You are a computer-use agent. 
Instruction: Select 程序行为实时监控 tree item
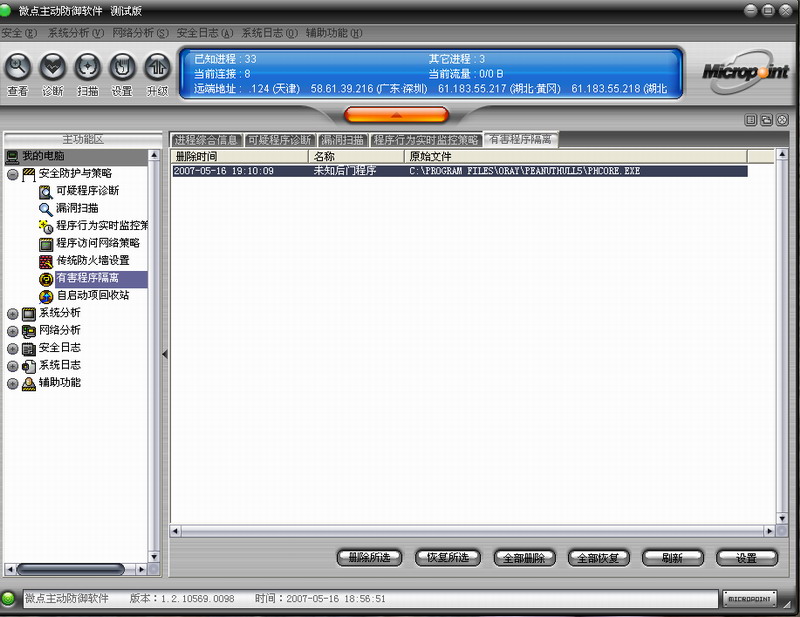click(x=102, y=226)
